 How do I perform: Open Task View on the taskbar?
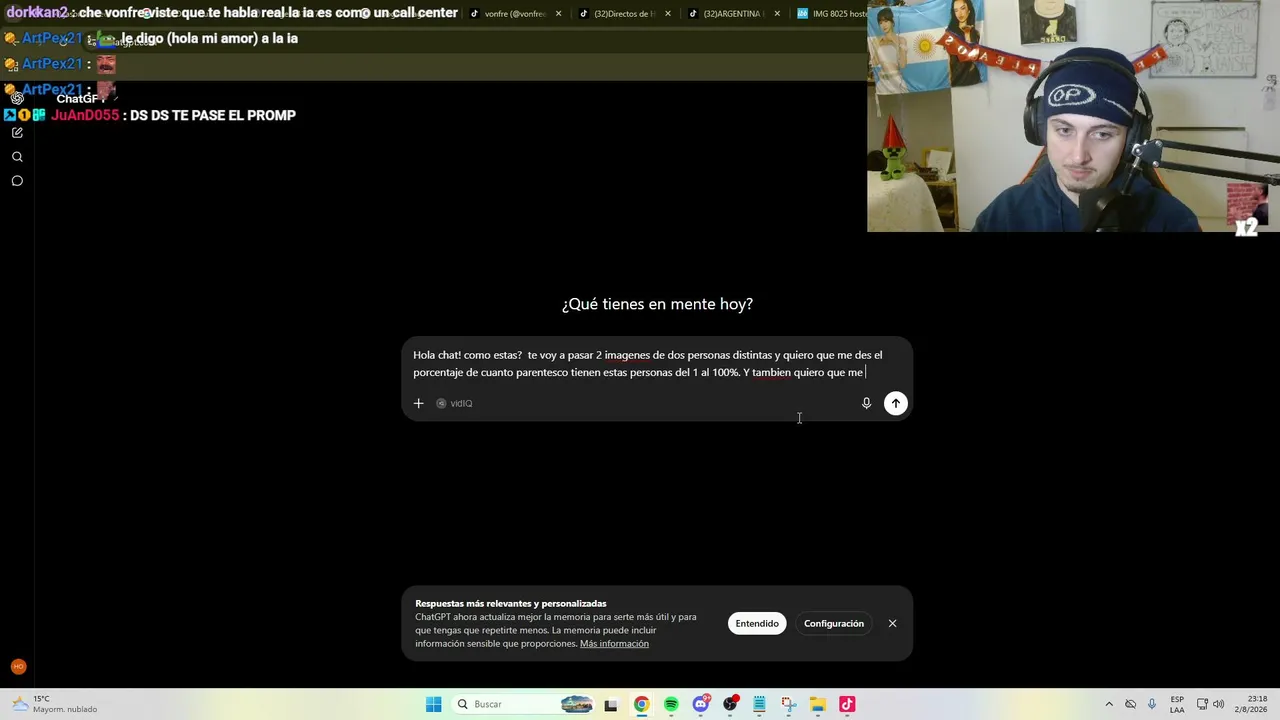(x=611, y=704)
